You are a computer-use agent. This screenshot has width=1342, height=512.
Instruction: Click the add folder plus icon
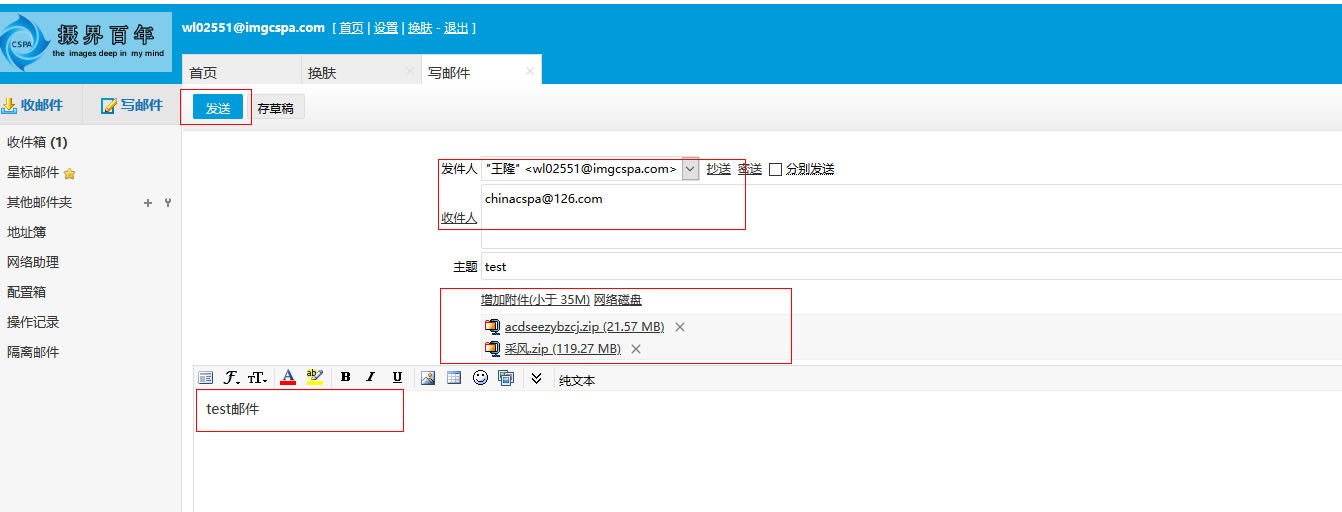[148, 203]
